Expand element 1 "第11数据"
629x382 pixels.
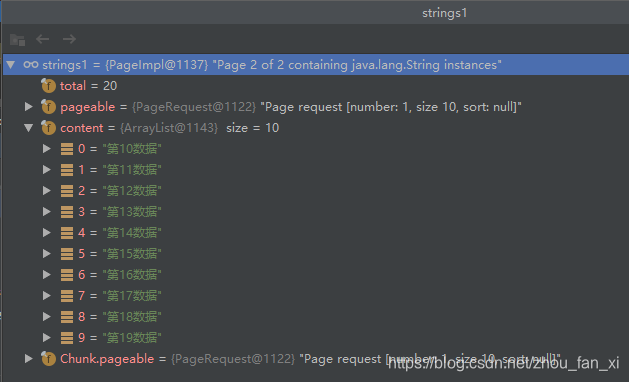(47, 169)
